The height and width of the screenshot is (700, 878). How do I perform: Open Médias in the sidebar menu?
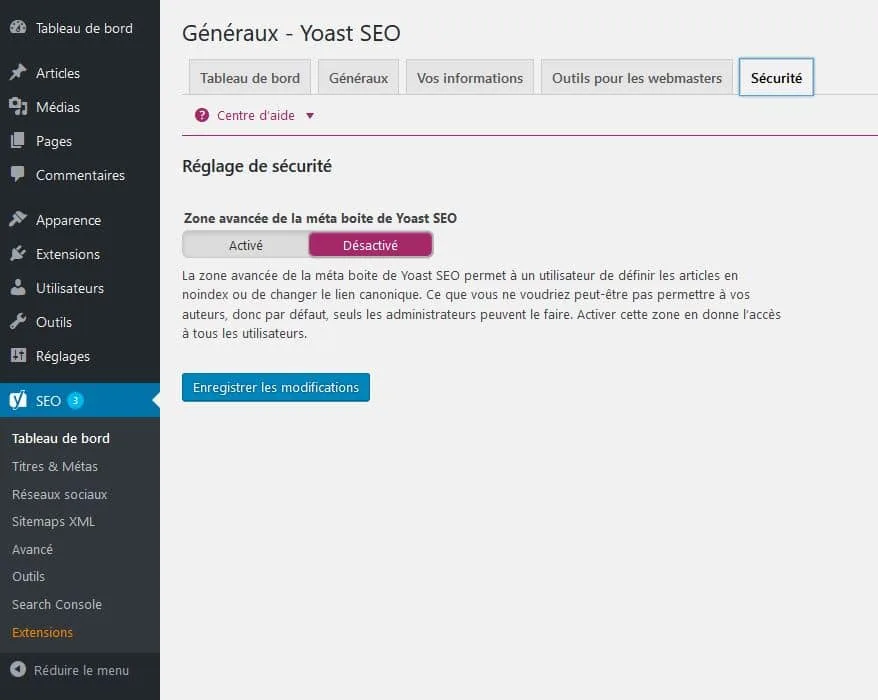(80, 107)
